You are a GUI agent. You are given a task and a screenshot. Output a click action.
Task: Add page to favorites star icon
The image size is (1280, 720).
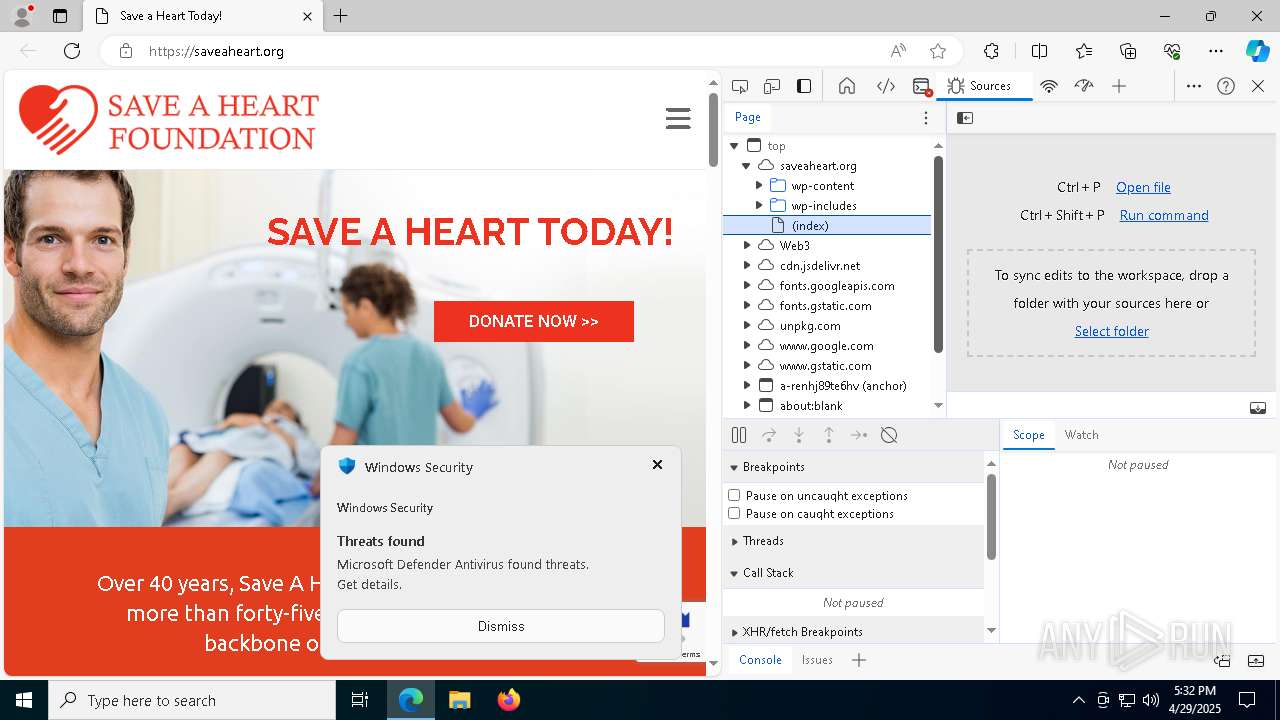pos(938,51)
